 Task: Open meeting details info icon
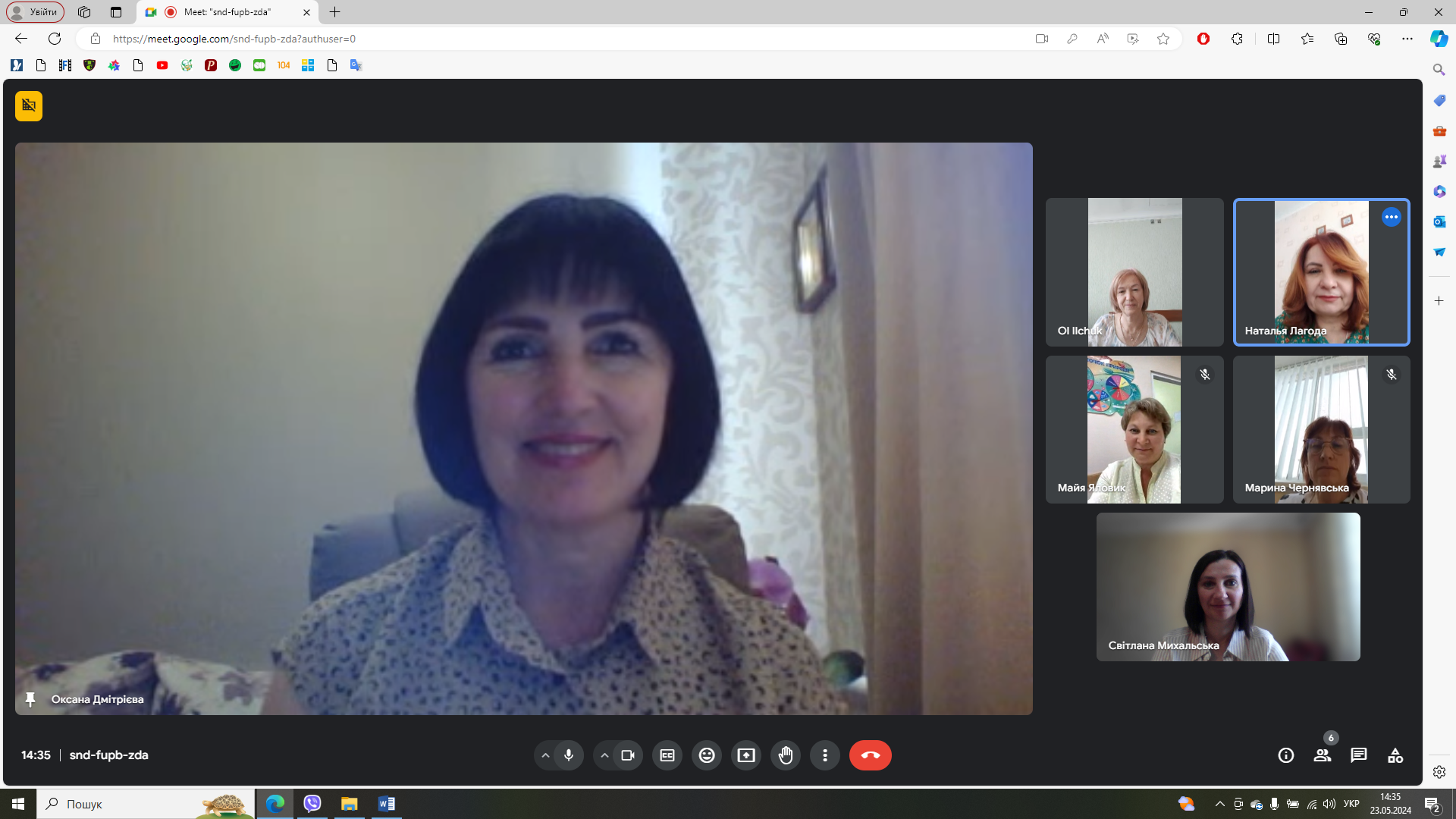(1285, 755)
